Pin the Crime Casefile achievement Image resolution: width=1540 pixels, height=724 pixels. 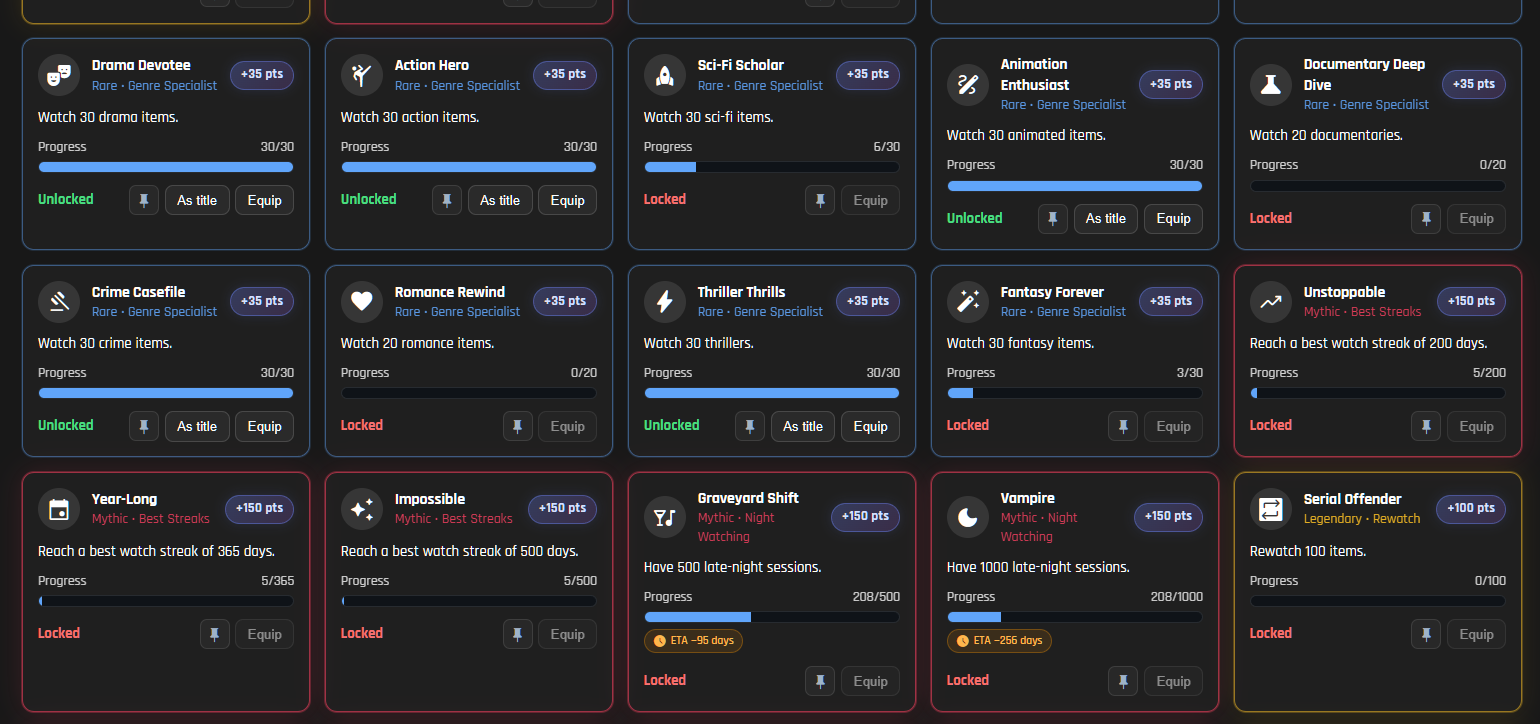144,426
